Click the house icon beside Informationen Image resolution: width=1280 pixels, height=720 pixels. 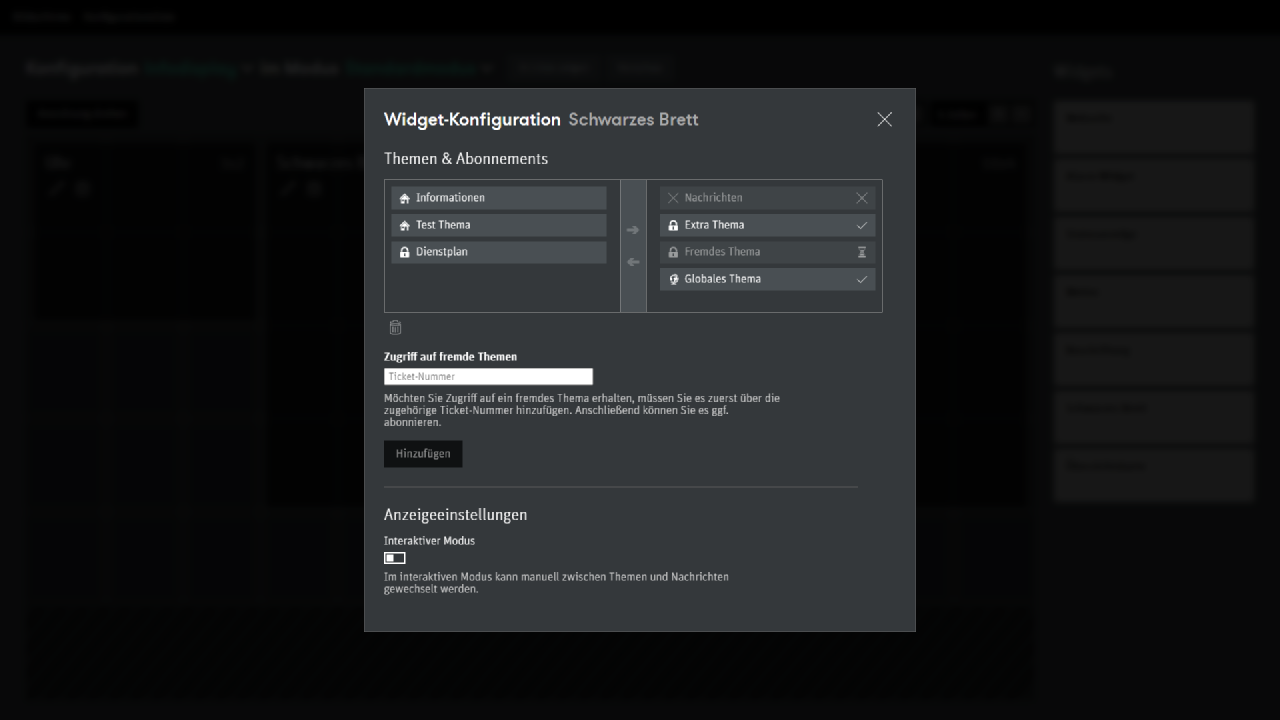pyautogui.click(x=405, y=198)
